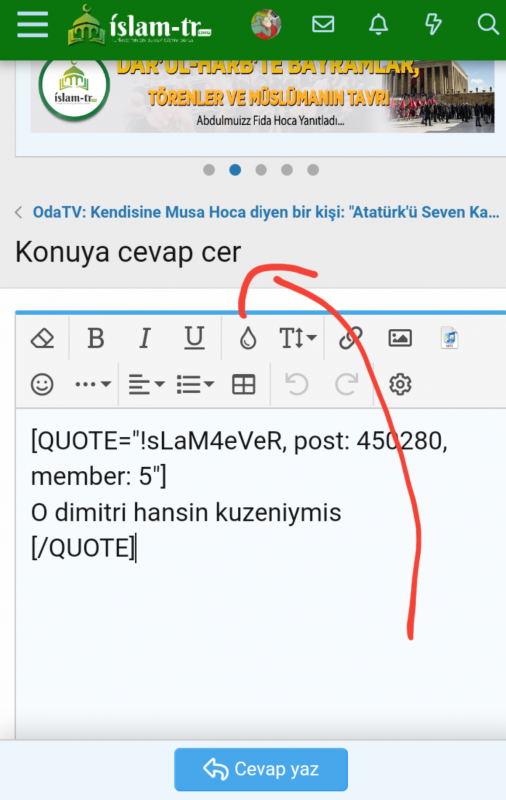Open the notifications bell icon
Viewport: 506px width, 800px height.
coord(378,24)
